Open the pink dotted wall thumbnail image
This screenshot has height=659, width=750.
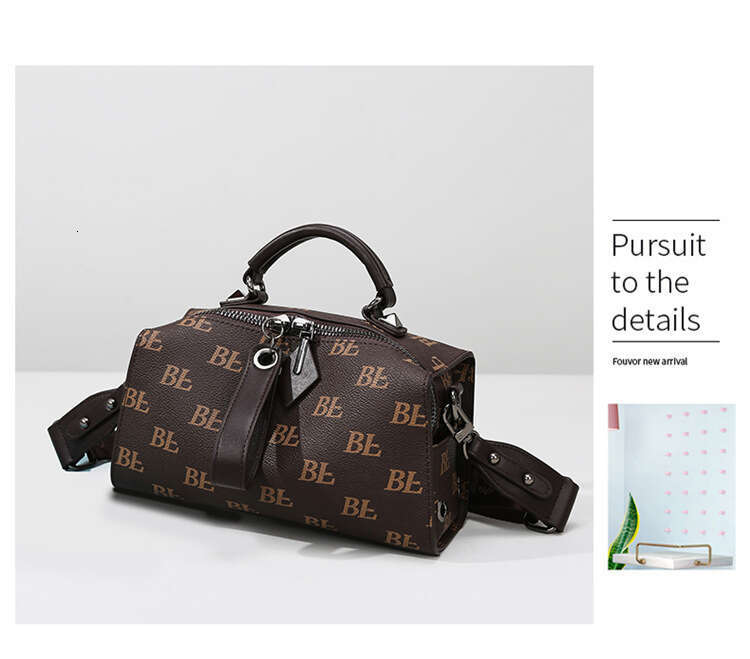point(672,487)
